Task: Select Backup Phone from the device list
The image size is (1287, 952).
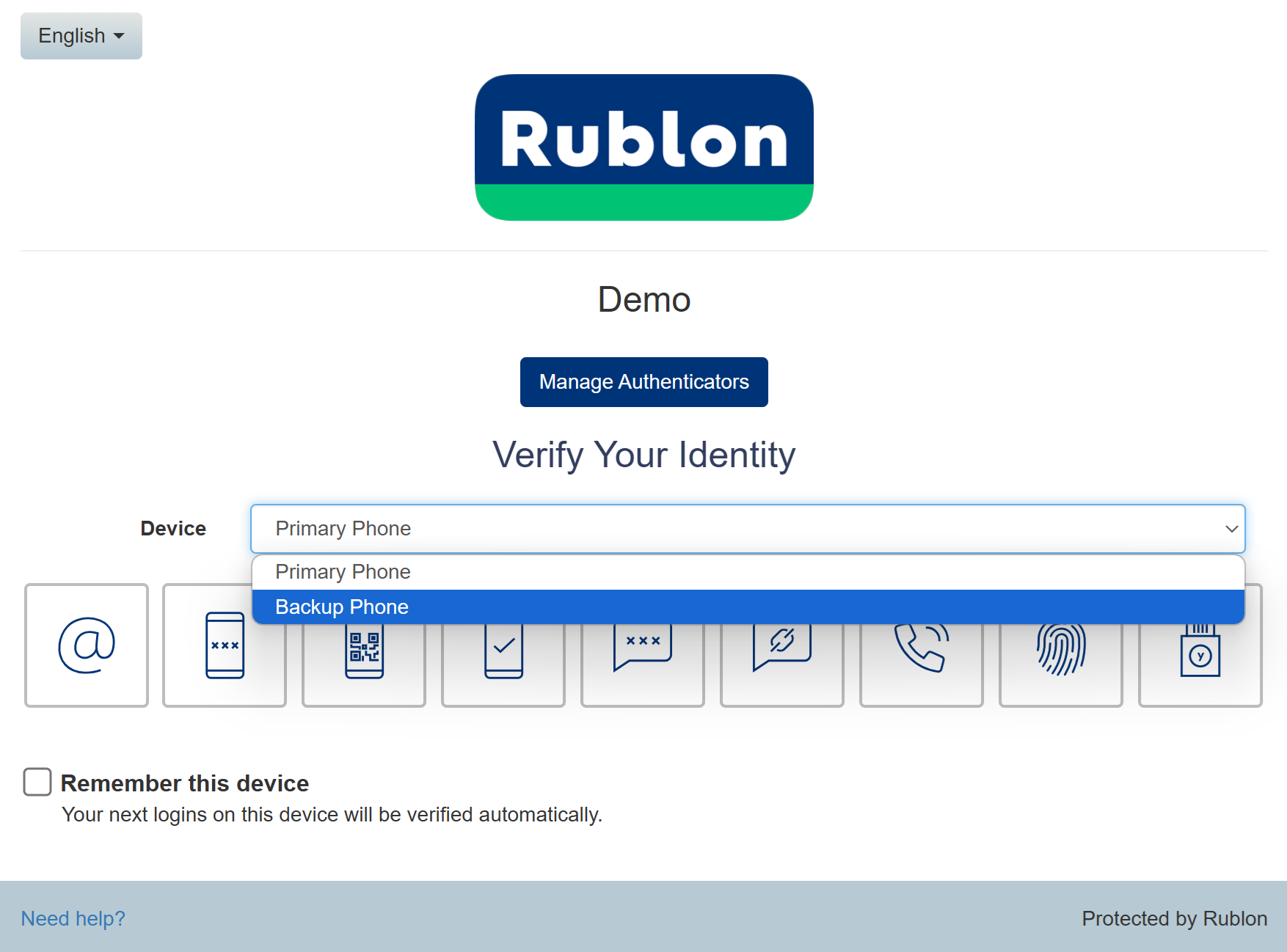Action: 342,607
